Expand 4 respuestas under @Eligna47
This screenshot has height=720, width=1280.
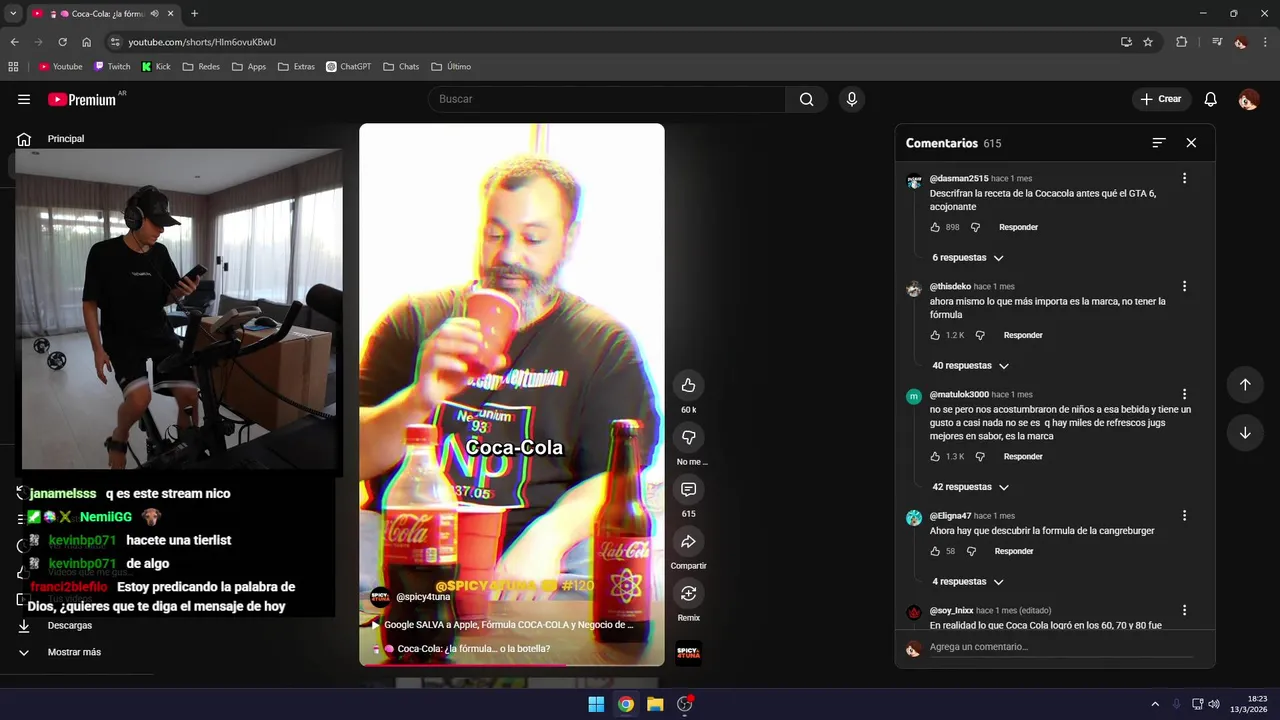(x=967, y=581)
